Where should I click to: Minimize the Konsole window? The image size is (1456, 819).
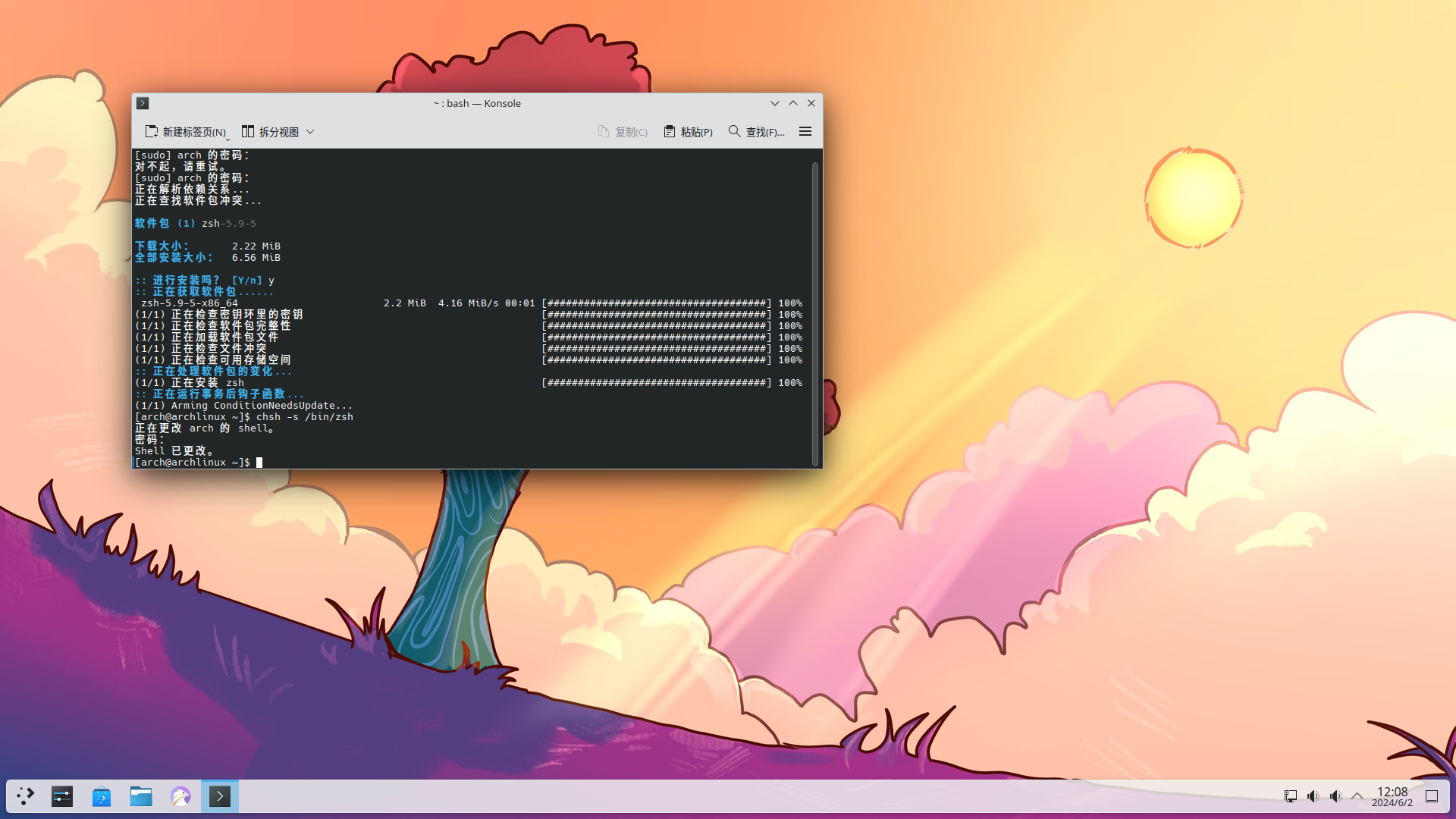775,103
